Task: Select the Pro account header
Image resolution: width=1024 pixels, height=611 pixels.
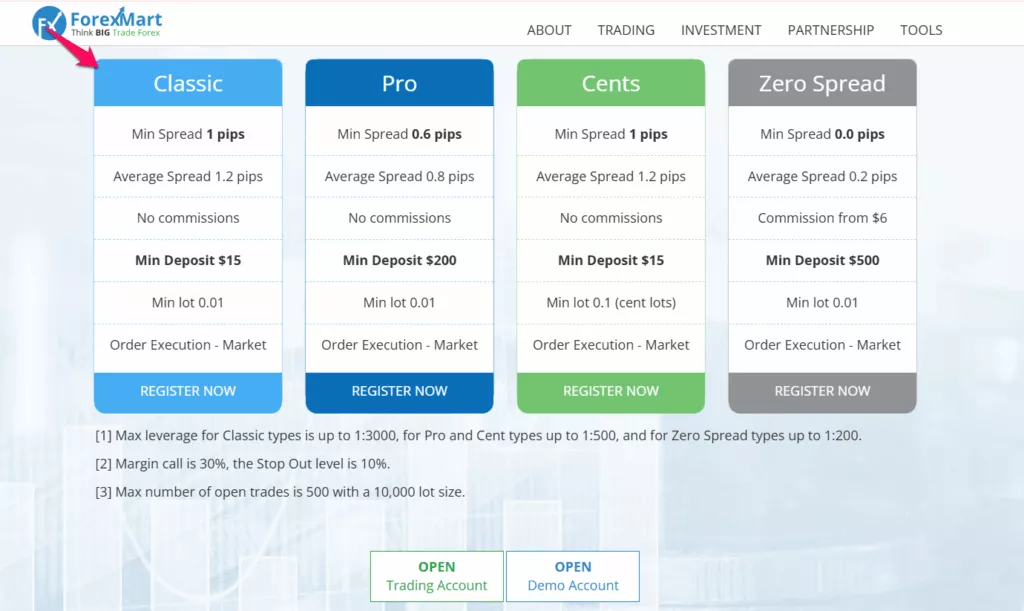Action: coord(400,83)
